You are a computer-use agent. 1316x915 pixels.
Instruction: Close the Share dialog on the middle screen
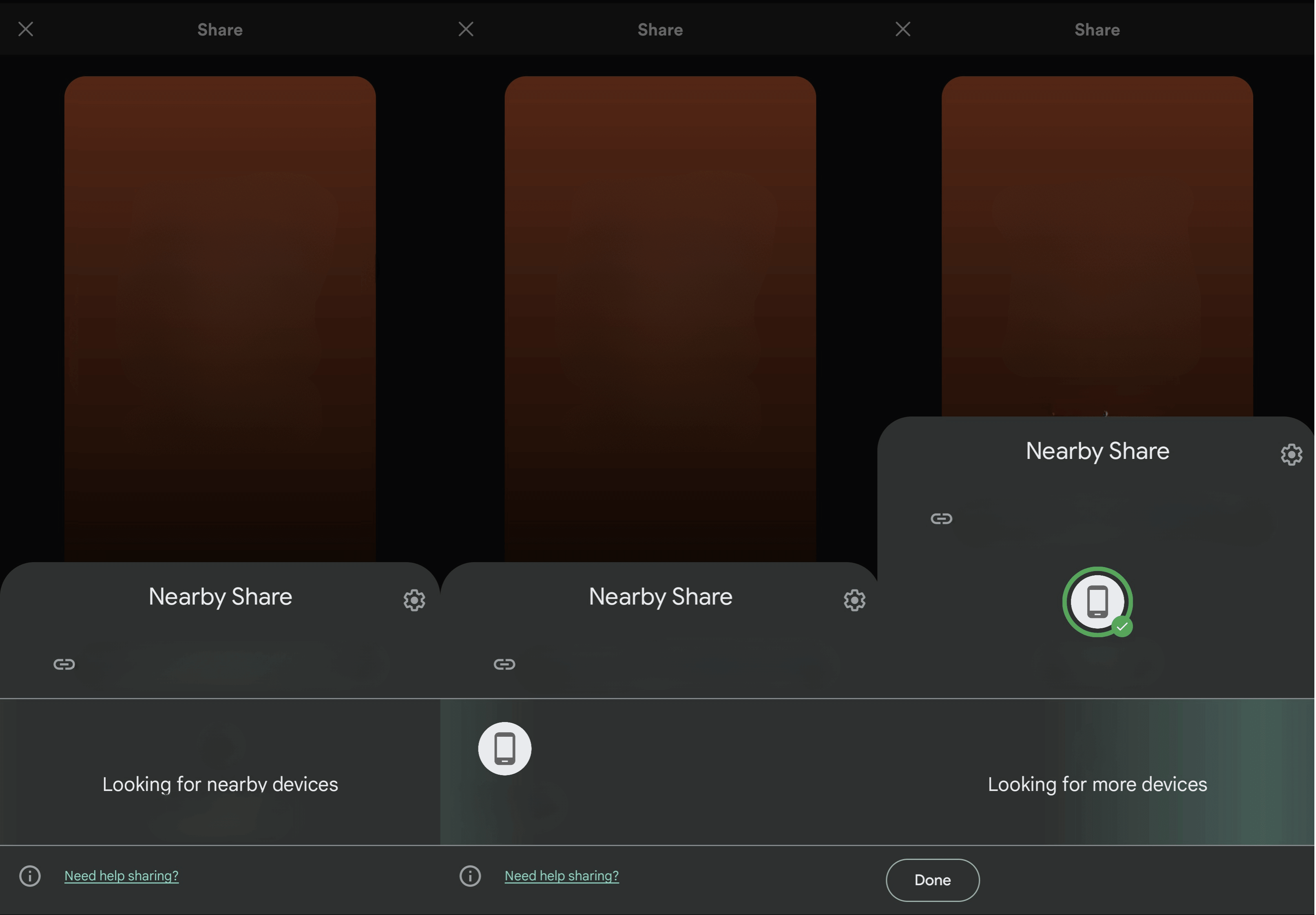click(x=466, y=29)
